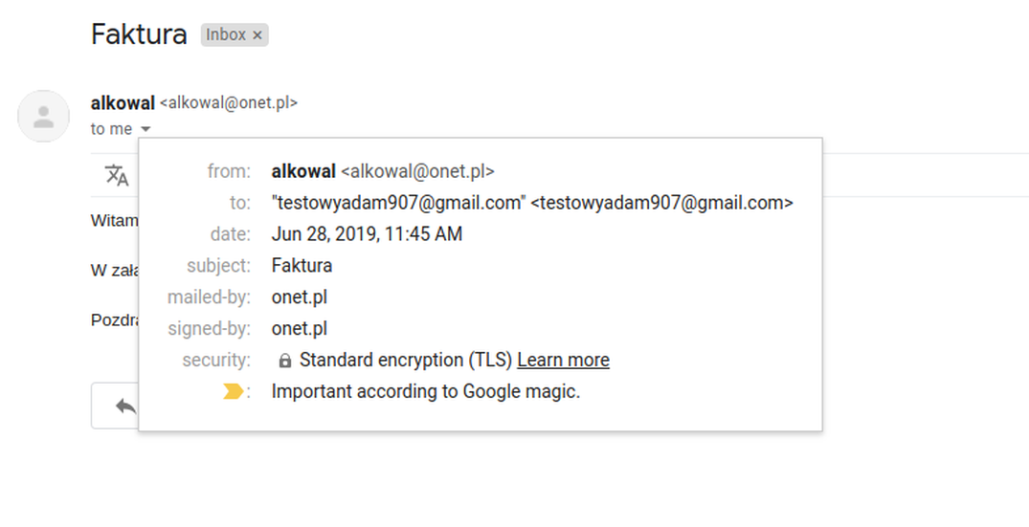Open the Learn more link
This screenshot has height=527, width=1029.
pyautogui.click(x=563, y=360)
